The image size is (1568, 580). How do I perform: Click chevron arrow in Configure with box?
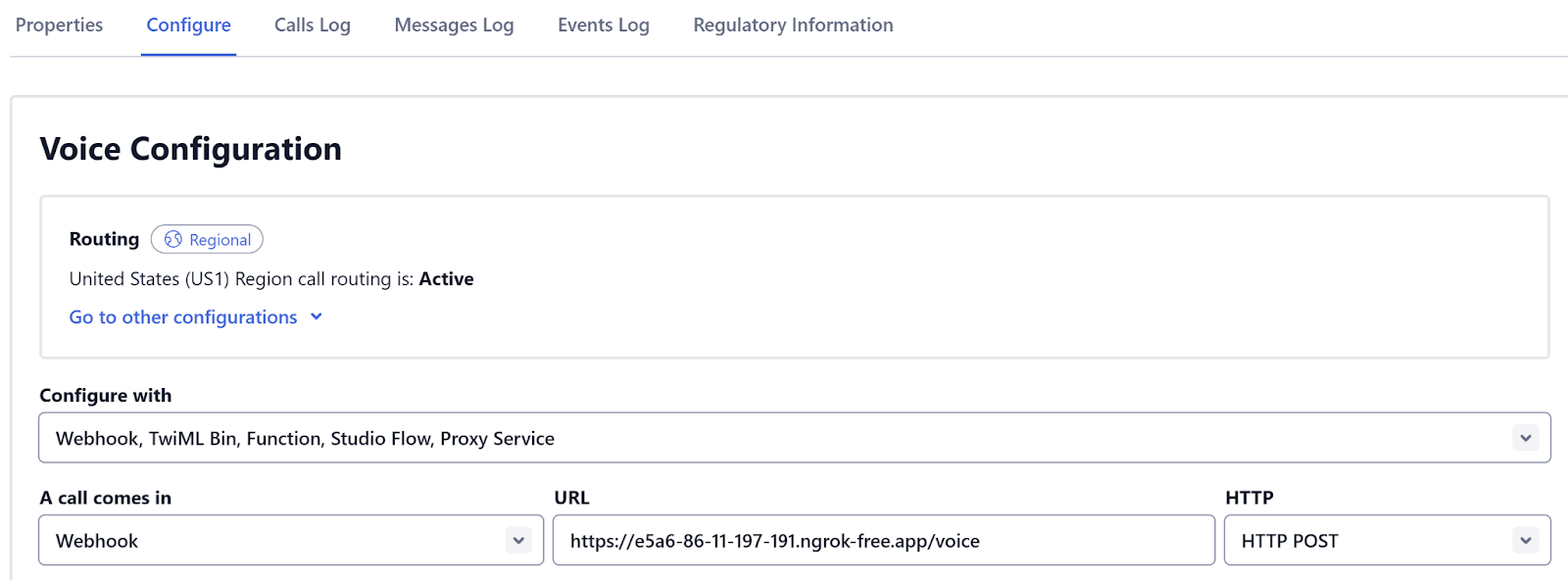1525,438
